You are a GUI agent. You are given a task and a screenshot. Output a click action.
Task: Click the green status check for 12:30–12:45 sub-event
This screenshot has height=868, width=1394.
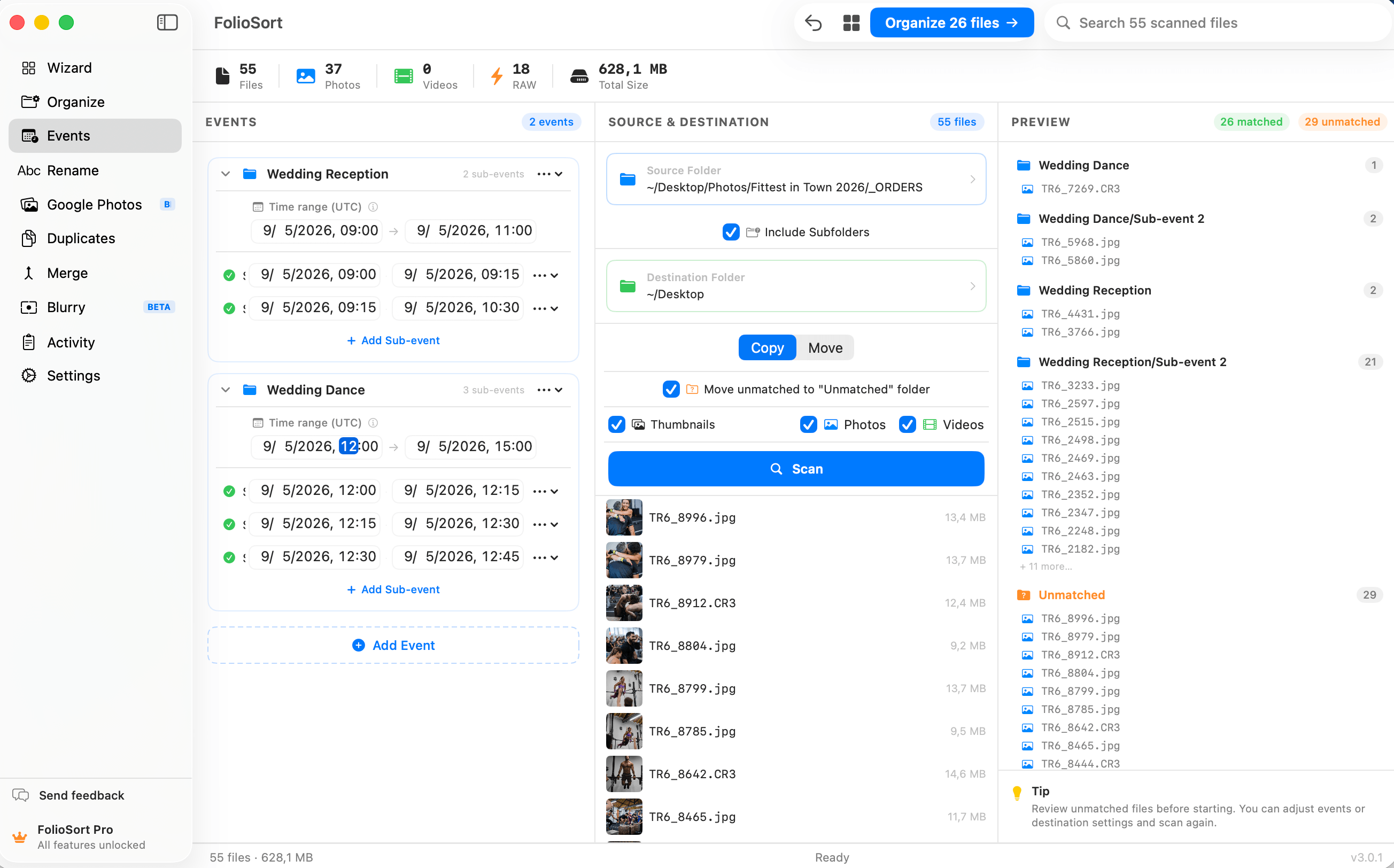pyautogui.click(x=229, y=557)
